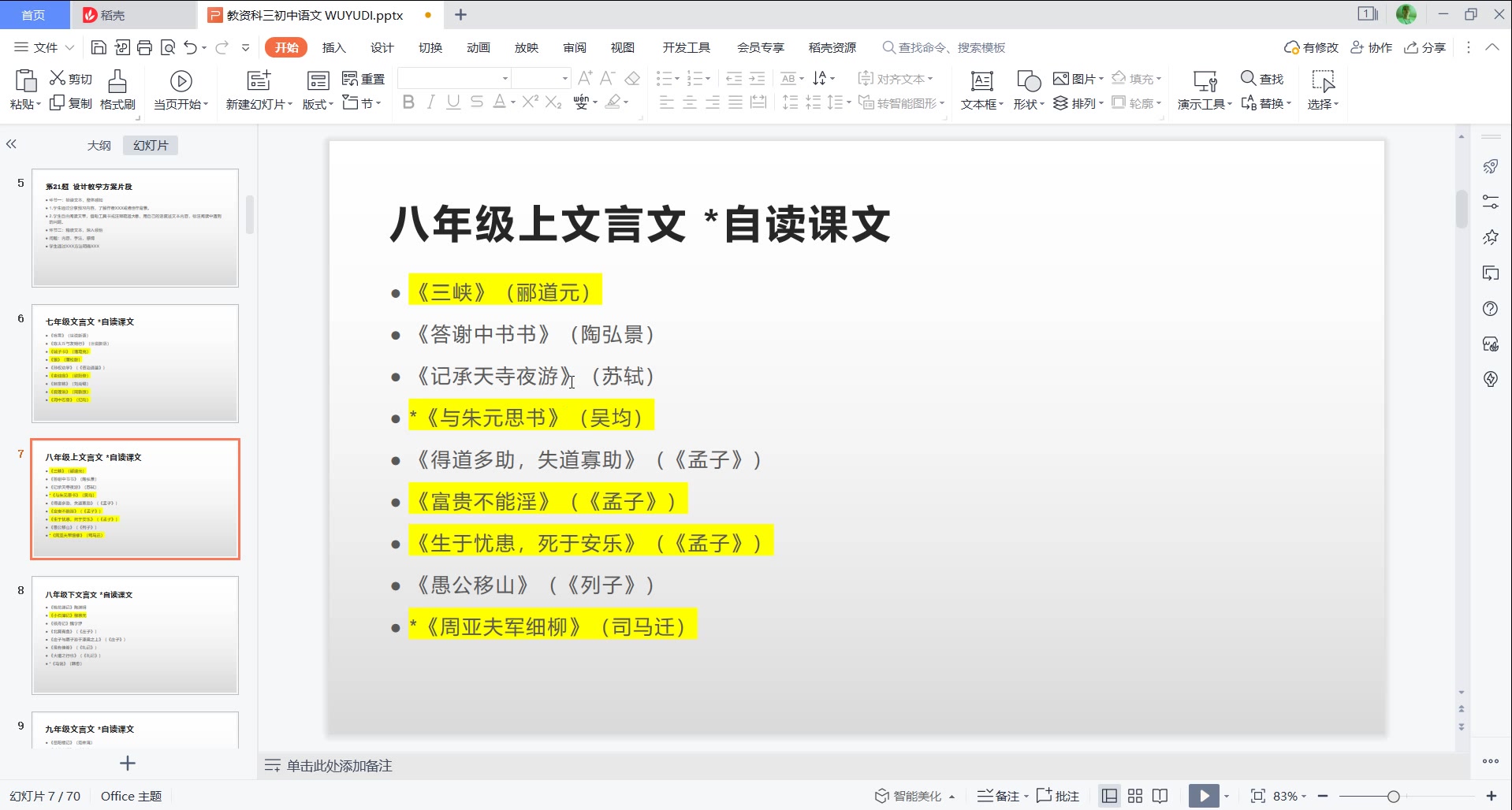
Task: Switch to the 大纲 outline panel tab
Action: tap(99, 145)
